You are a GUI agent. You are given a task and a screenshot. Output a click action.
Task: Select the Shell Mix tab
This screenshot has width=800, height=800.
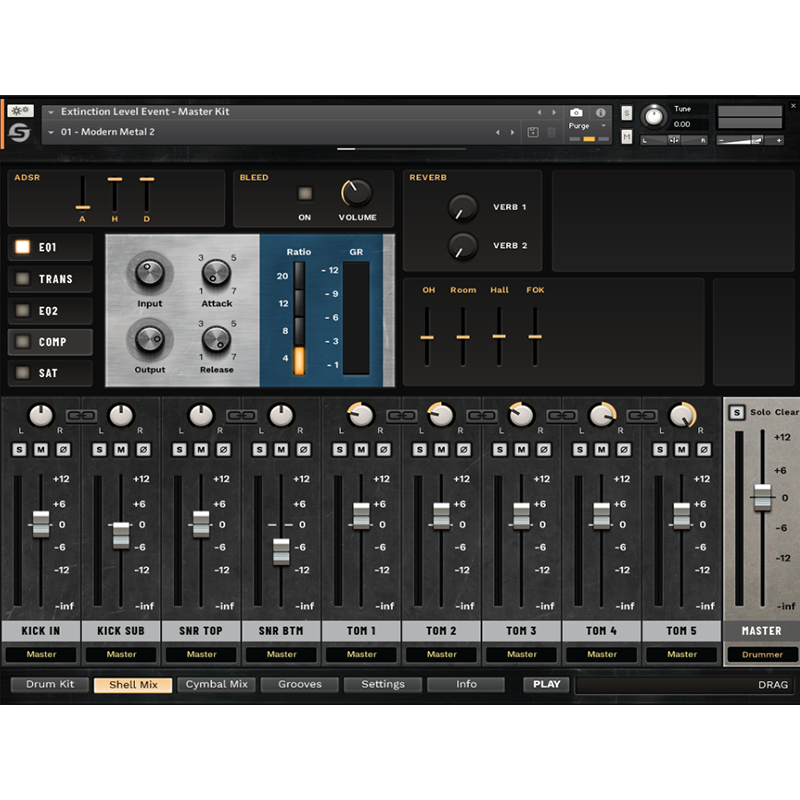click(133, 684)
